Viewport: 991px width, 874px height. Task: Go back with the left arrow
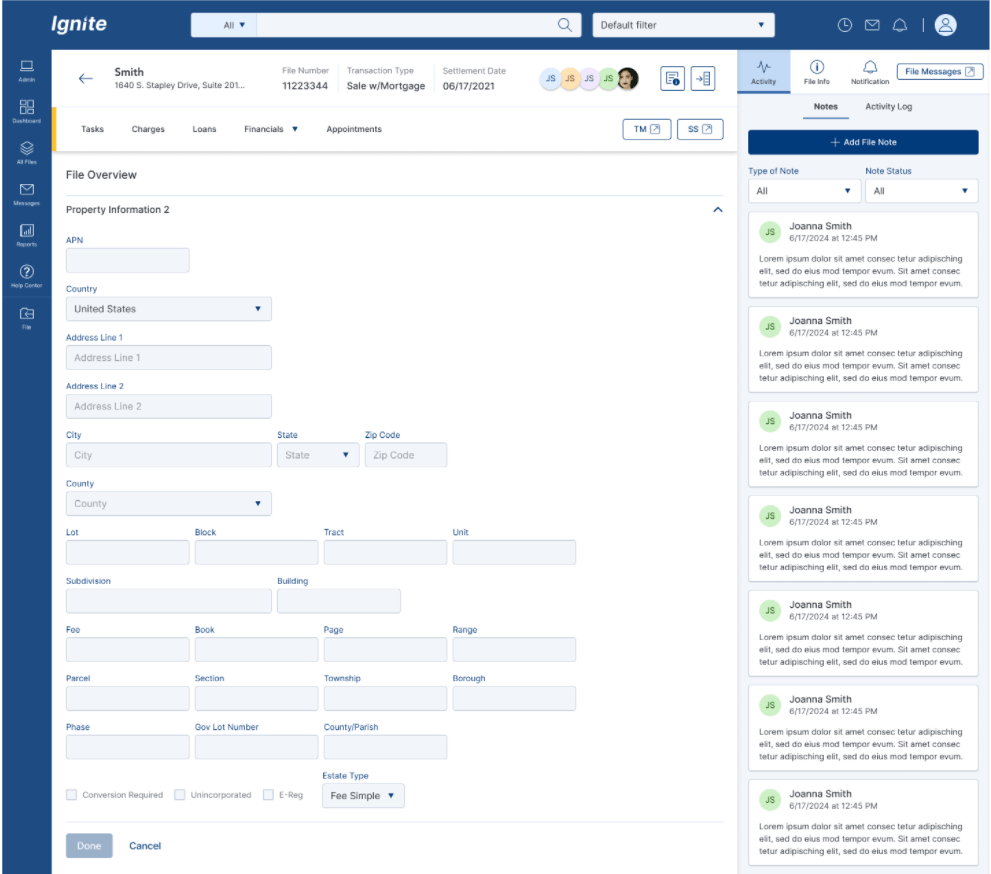(85, 78)
